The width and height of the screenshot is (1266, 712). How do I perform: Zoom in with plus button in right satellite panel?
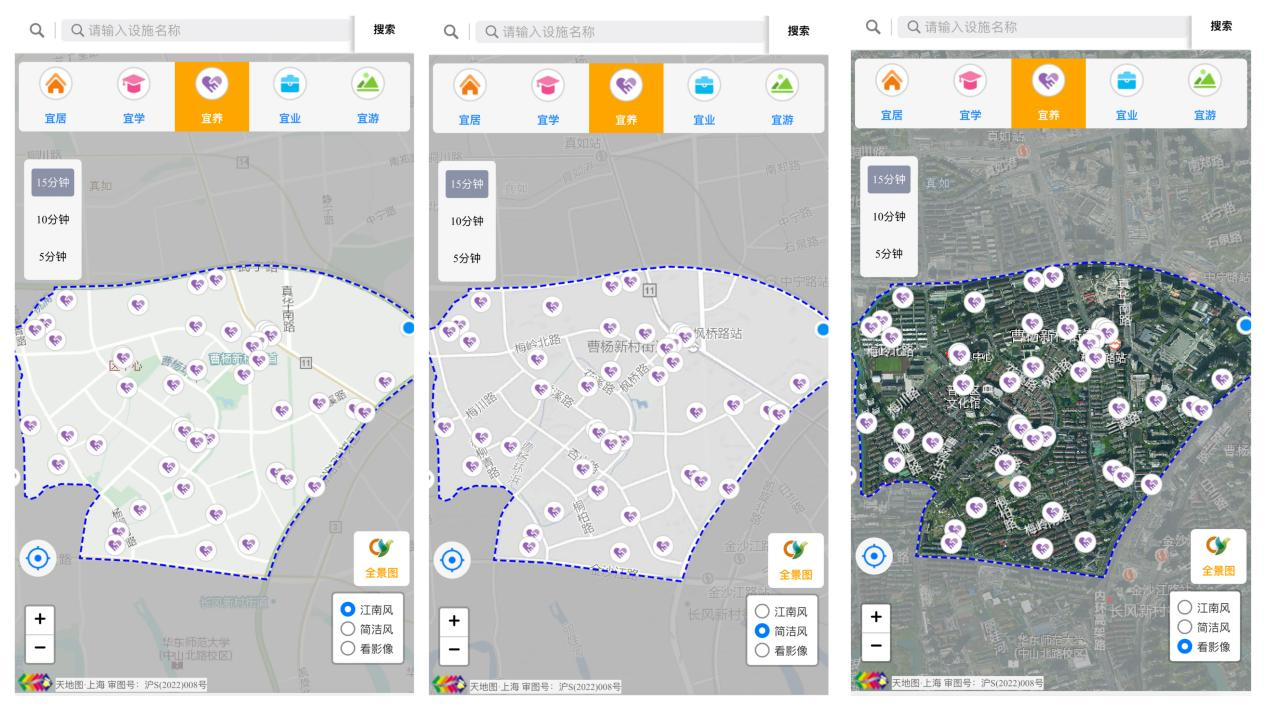(877, 615)
